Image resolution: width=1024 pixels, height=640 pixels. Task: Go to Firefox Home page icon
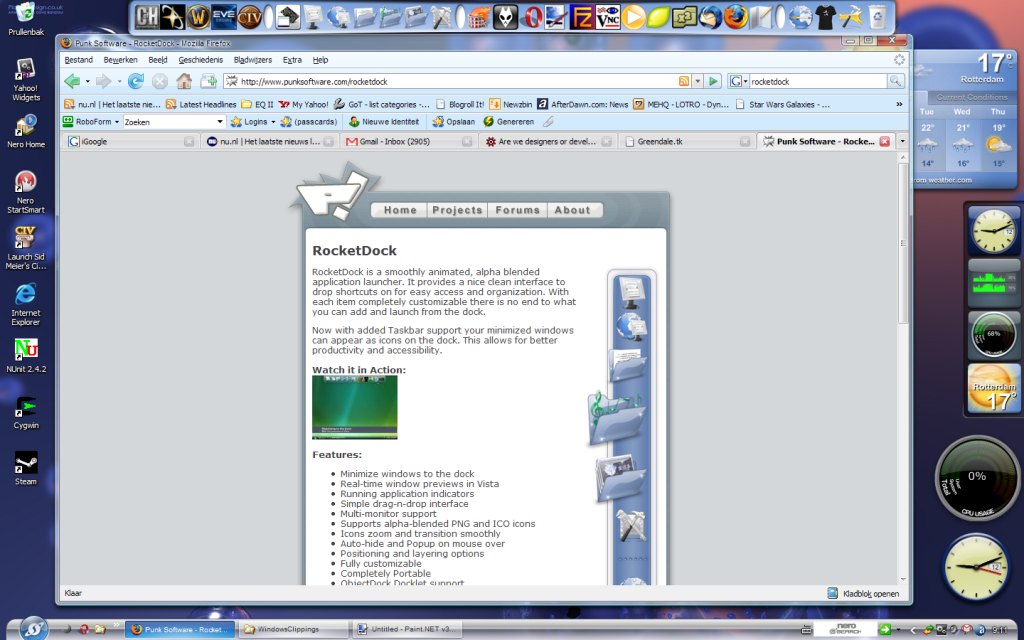[184, 82]
